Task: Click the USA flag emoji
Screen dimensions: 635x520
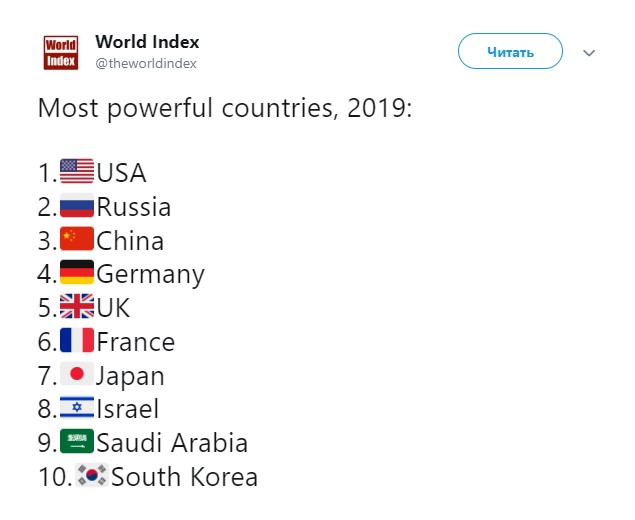Action: click(x=77, y=171)
